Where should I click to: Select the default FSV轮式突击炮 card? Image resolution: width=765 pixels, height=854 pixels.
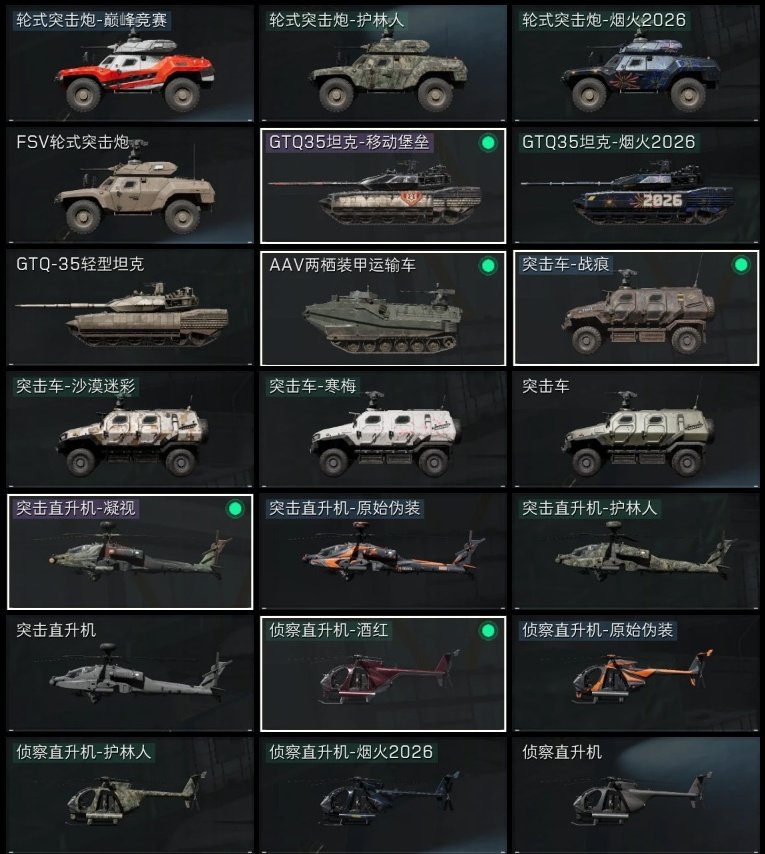130,185
